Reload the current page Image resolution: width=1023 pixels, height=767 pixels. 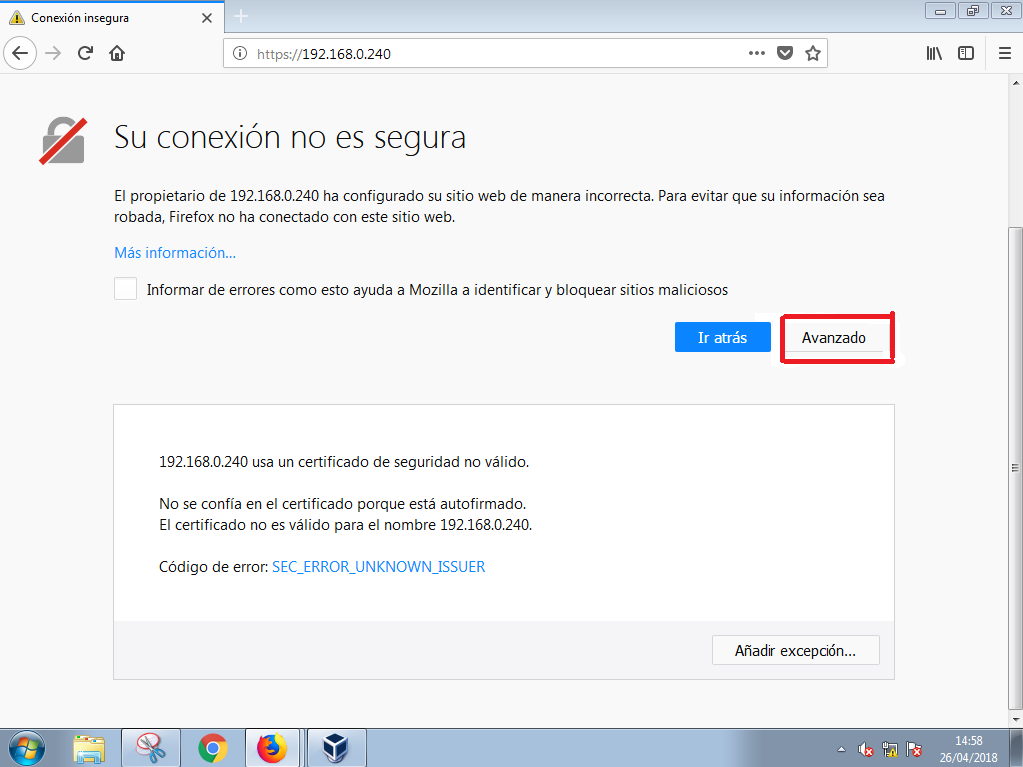click(85, 53)
